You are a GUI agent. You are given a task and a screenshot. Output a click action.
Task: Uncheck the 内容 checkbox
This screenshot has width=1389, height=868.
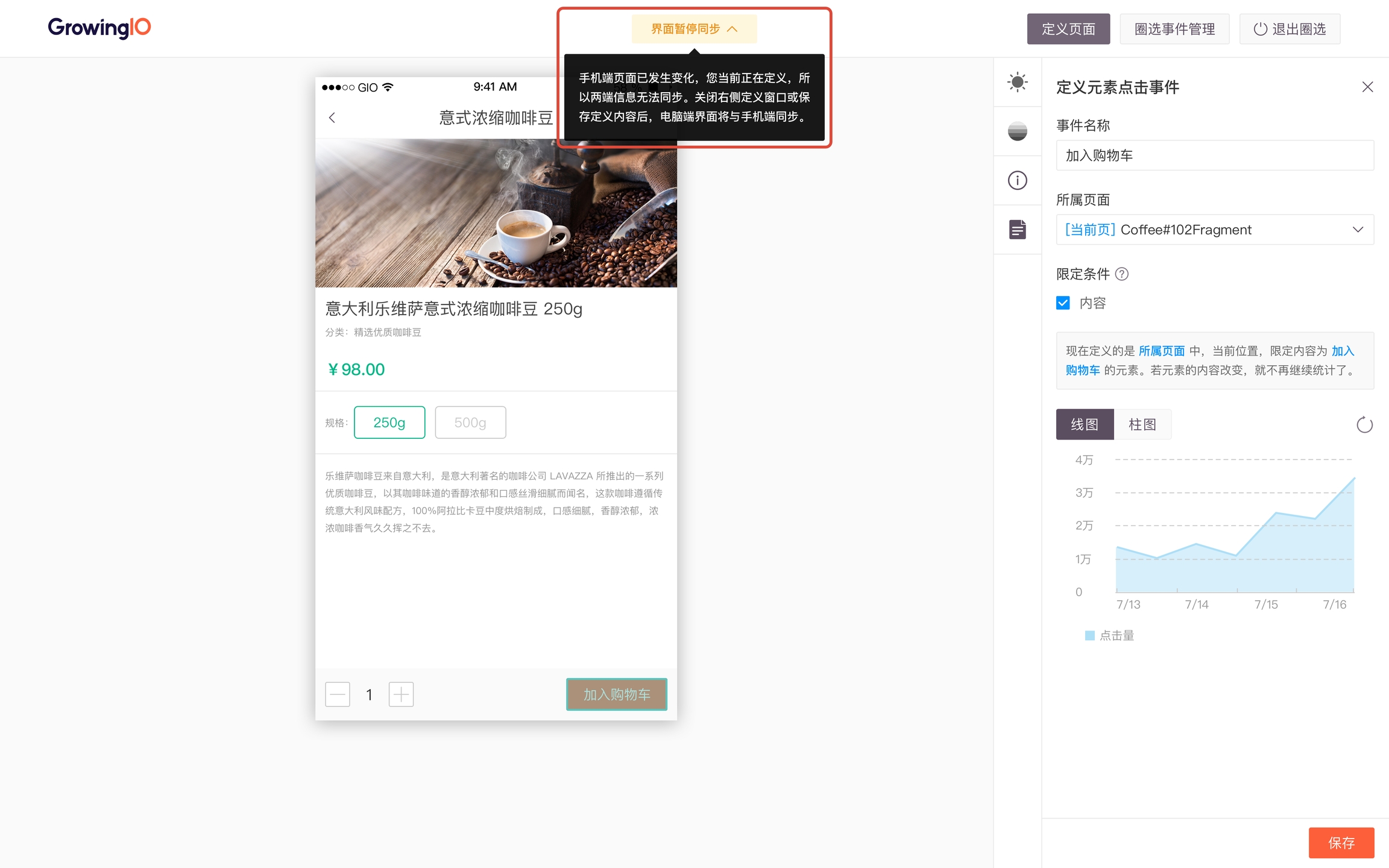1063,303
